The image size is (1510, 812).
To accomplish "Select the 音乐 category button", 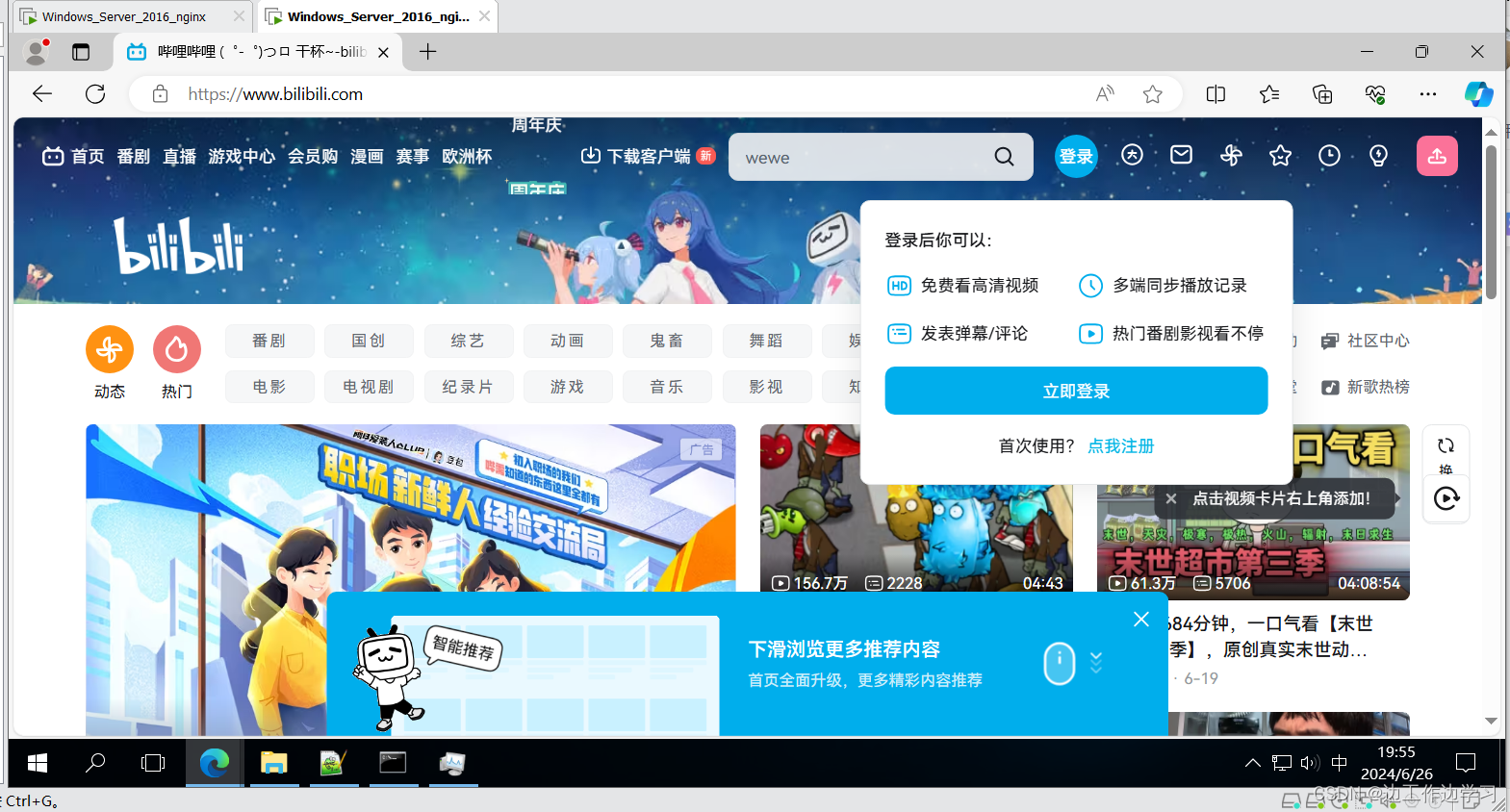I will click(x=667, y=387).
